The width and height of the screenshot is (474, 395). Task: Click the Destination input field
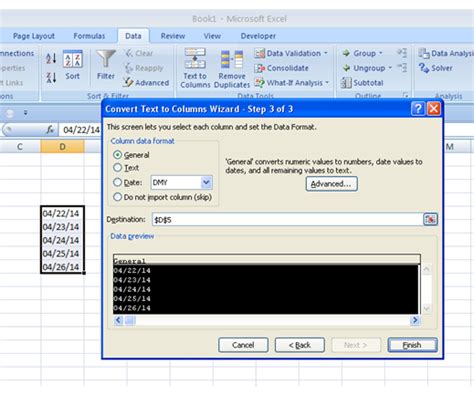(287, 220)
